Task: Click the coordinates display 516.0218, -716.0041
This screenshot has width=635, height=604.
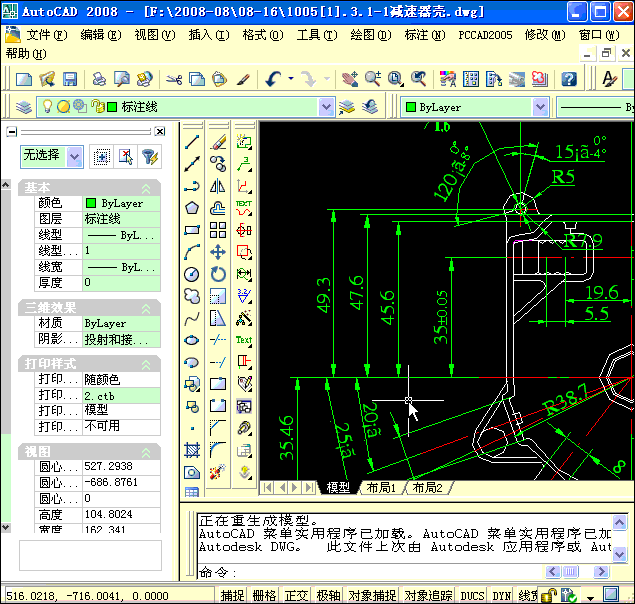Action: [x=87, y=596]
